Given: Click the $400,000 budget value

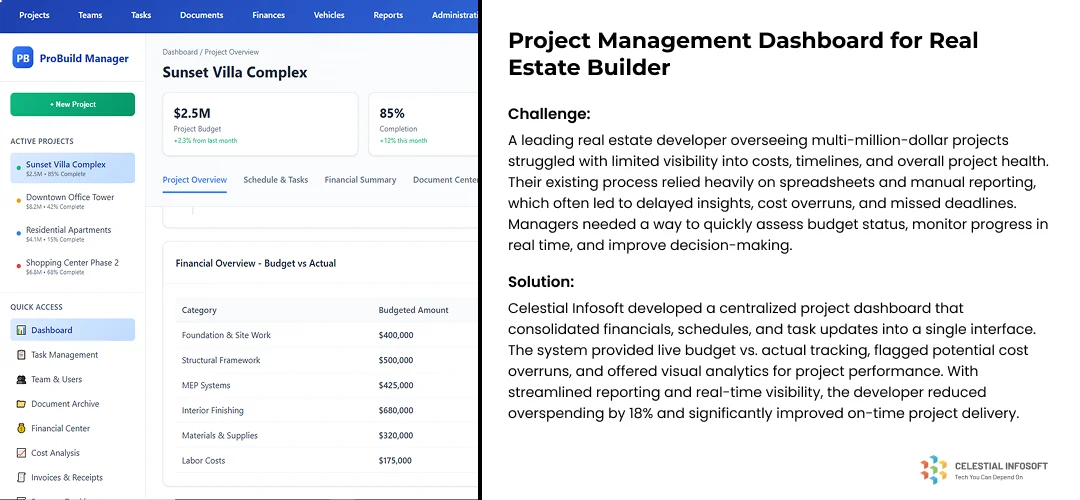Looking at the screenshot, I should point(396,335).
